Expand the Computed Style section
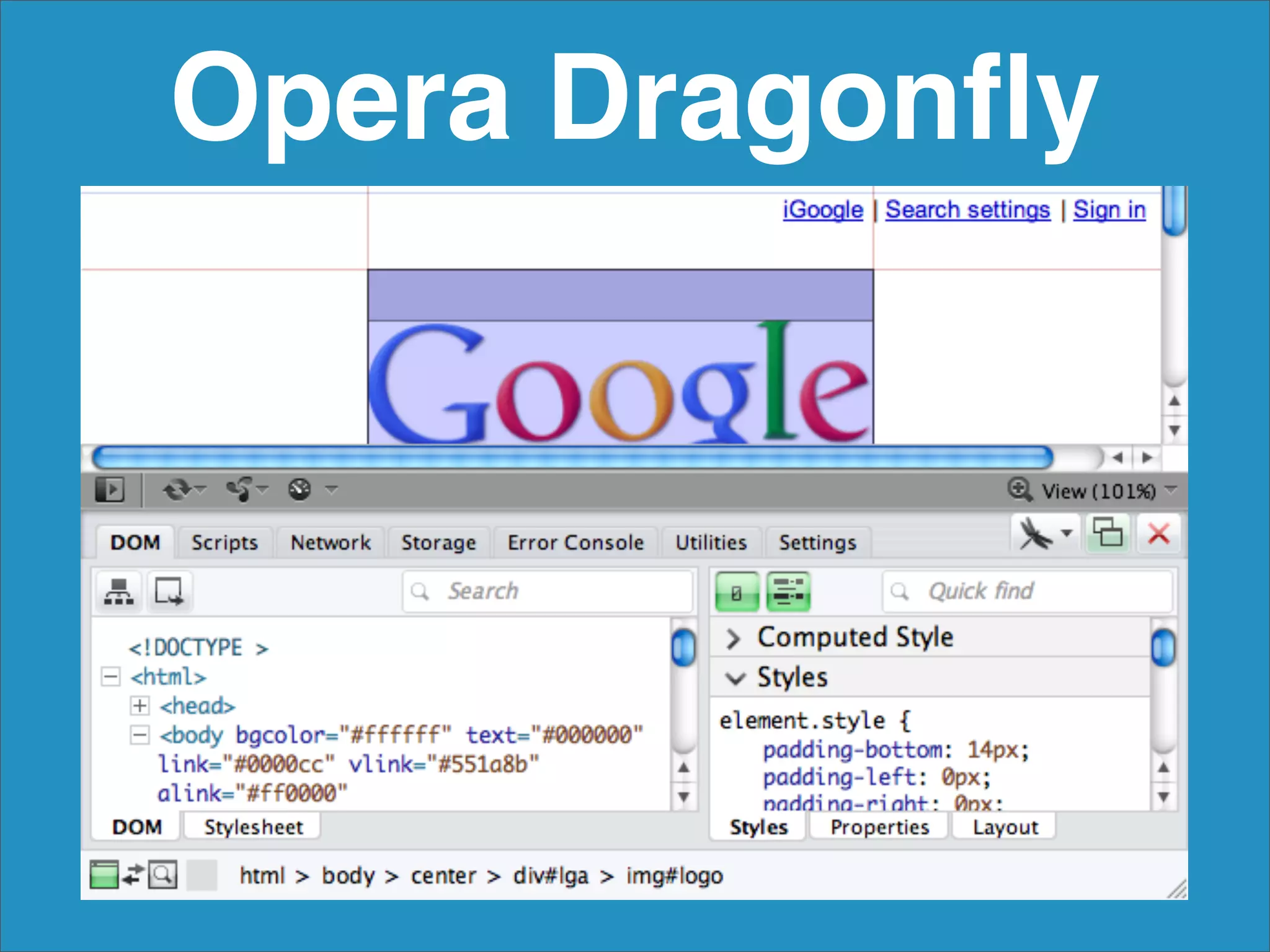The height and width of the screenshot is (952, 1270). tap(734, 638)
